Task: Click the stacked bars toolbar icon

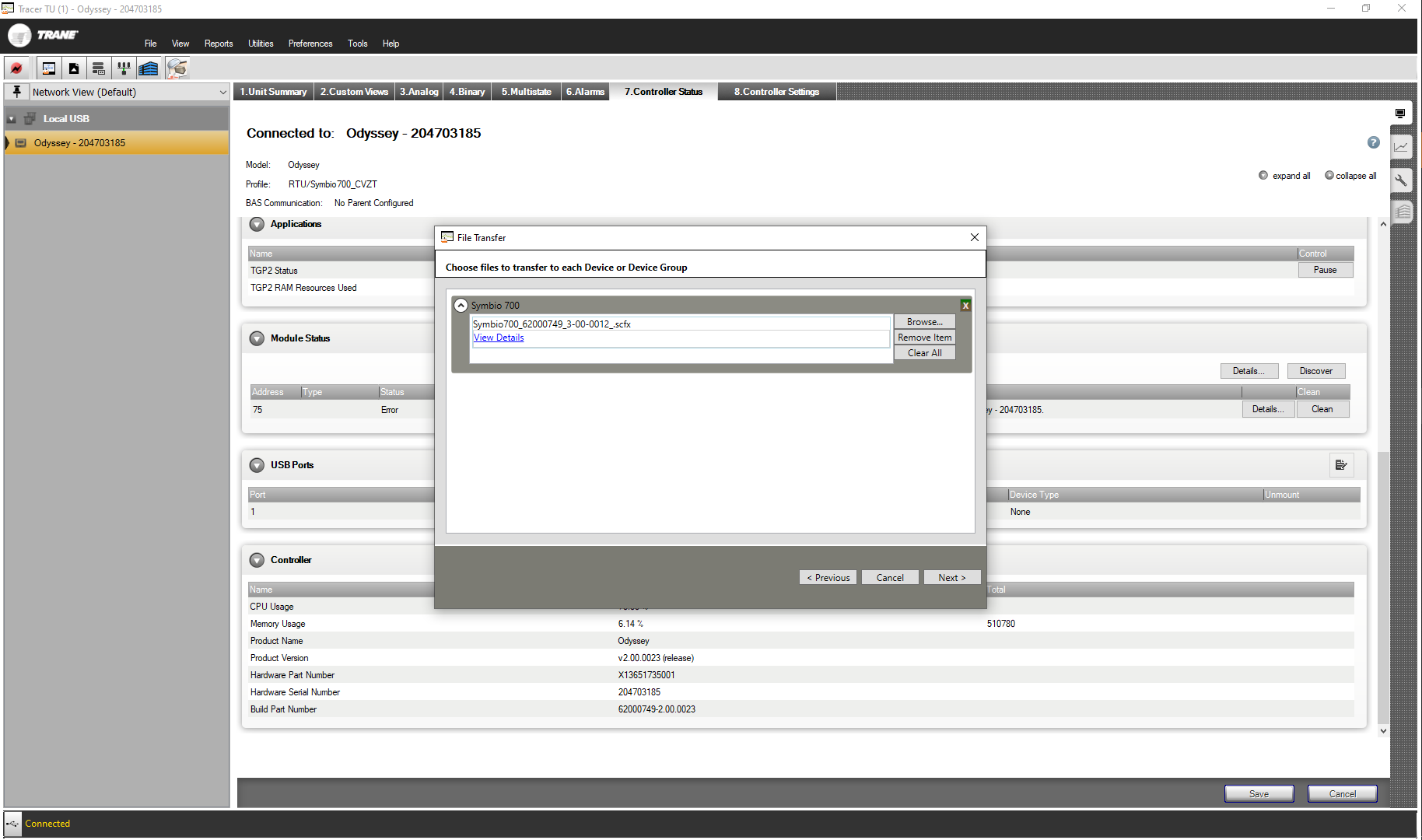Action: 98,68
